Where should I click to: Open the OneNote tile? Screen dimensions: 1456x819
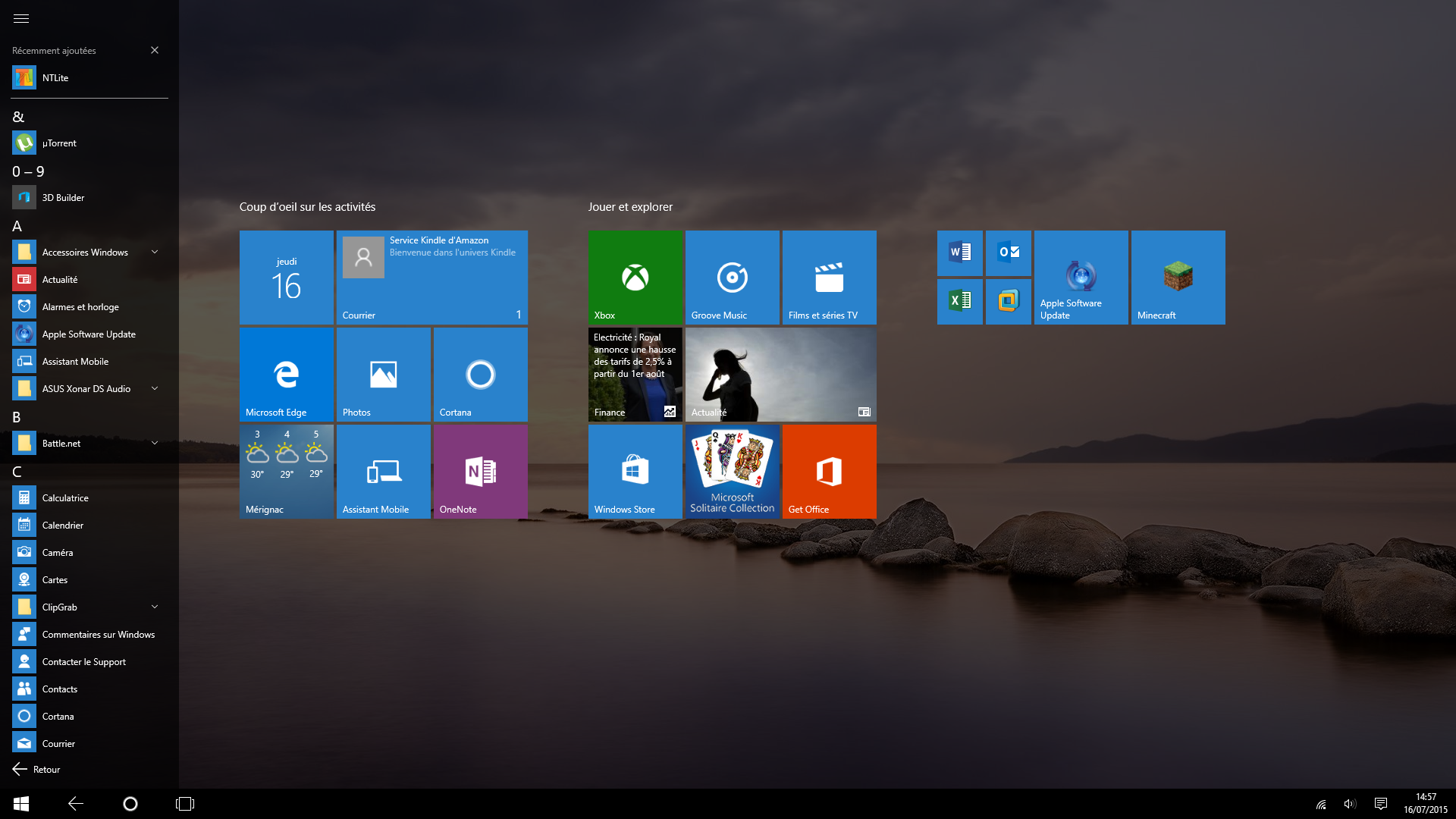[481, 472]
